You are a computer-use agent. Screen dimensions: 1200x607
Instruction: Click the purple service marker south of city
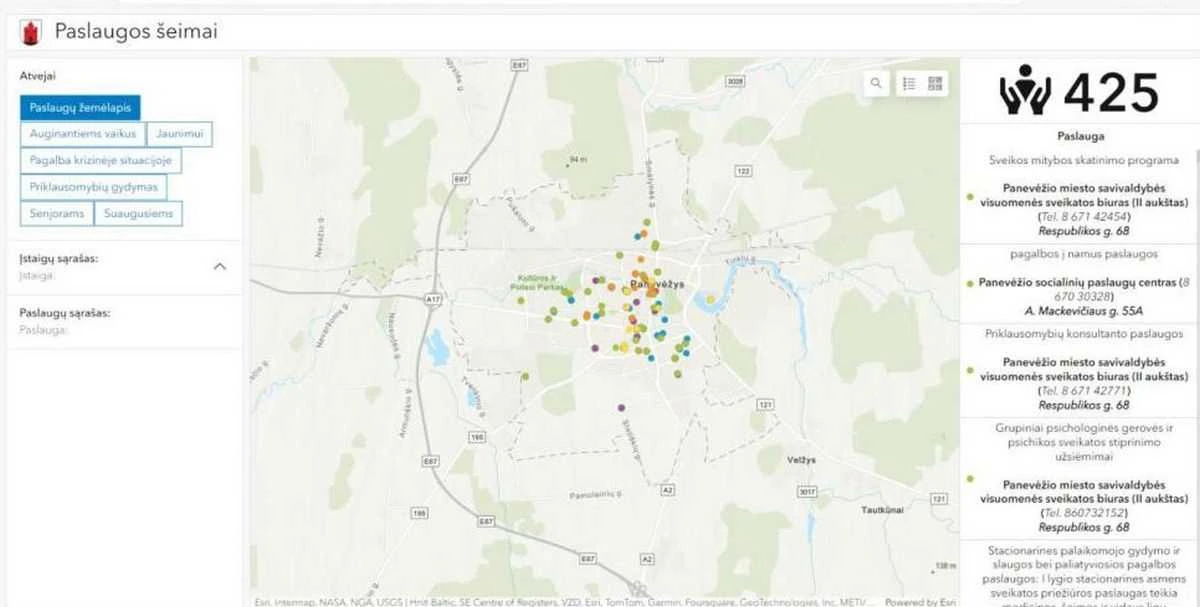point(622,408)
